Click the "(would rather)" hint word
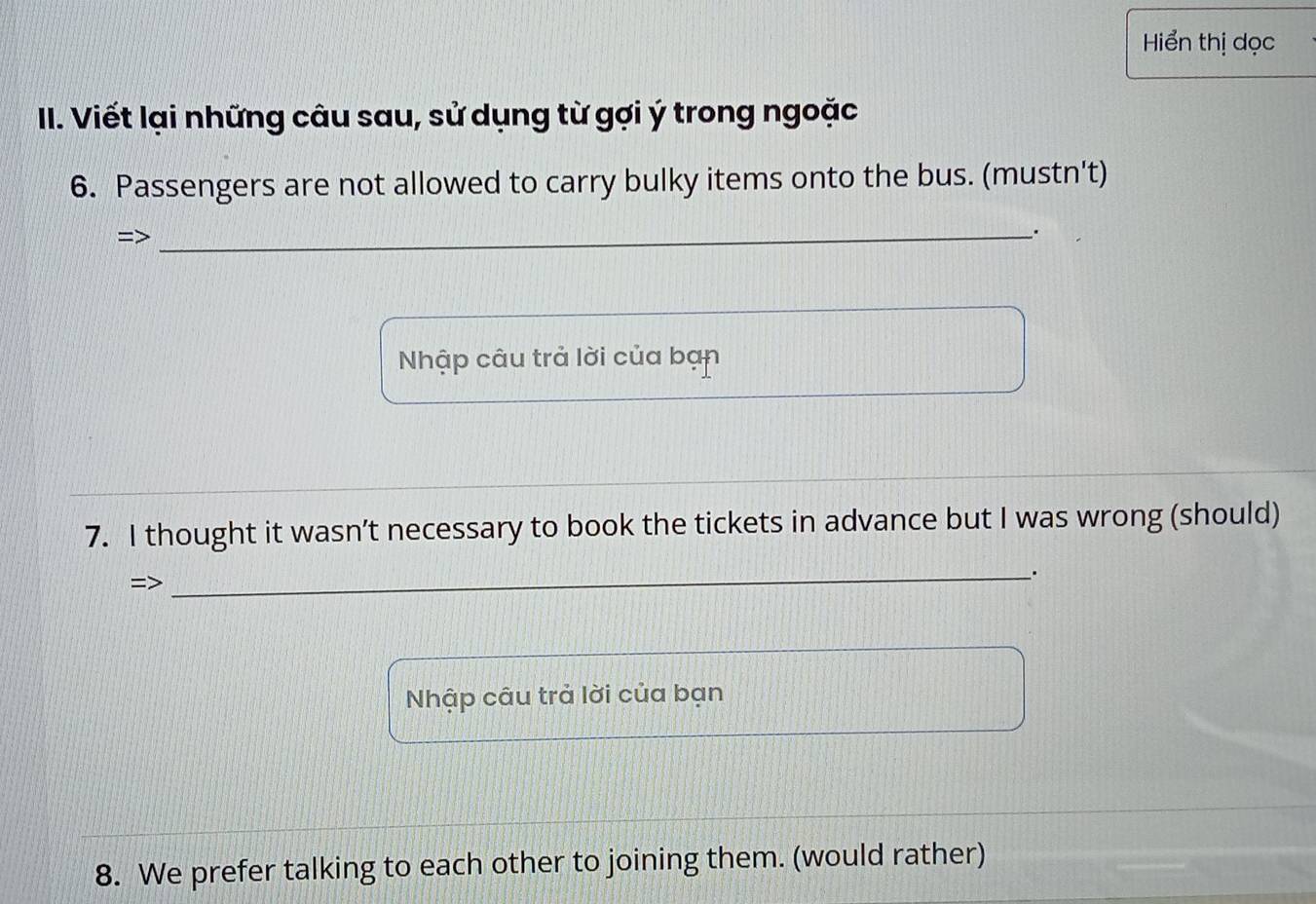The image size is (1316, 904). pos(889,855)
